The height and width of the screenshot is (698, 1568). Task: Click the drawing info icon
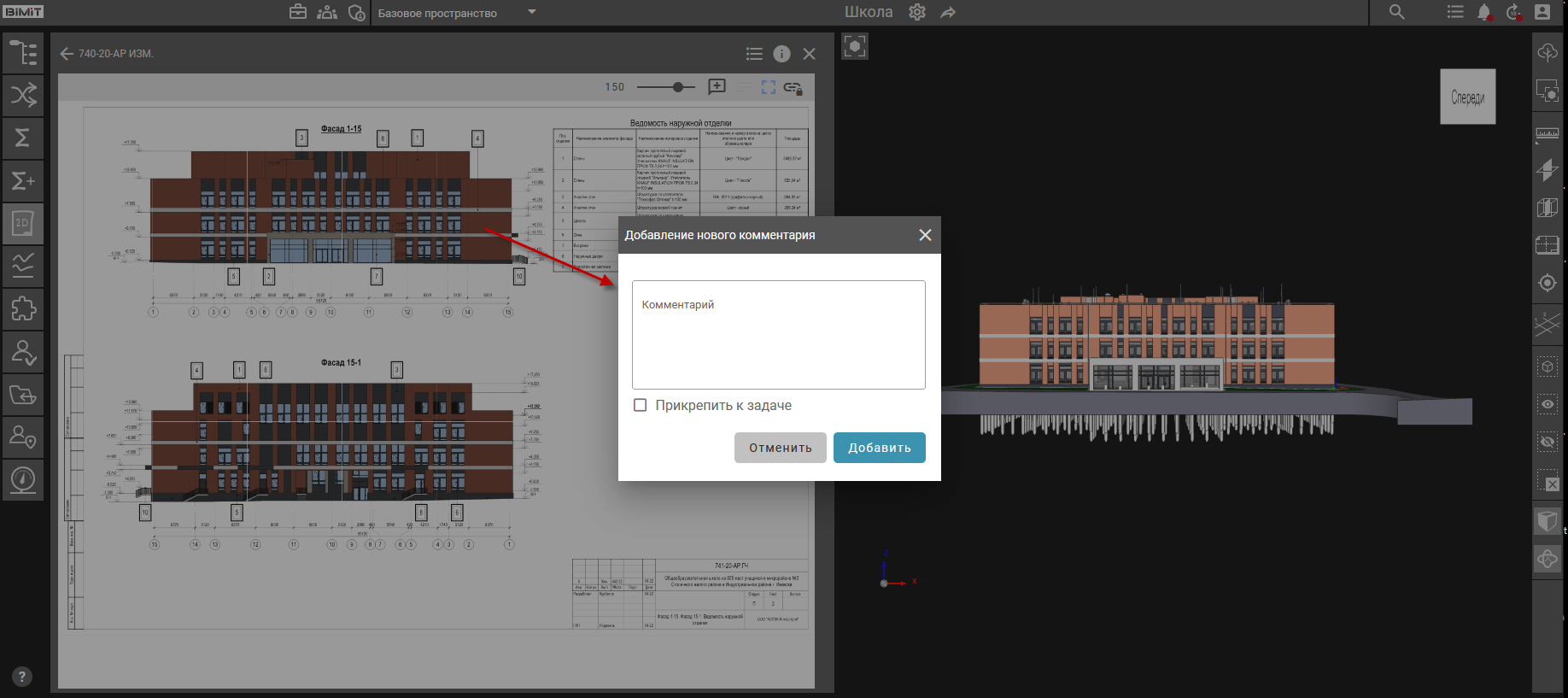(x=781, y=54)
